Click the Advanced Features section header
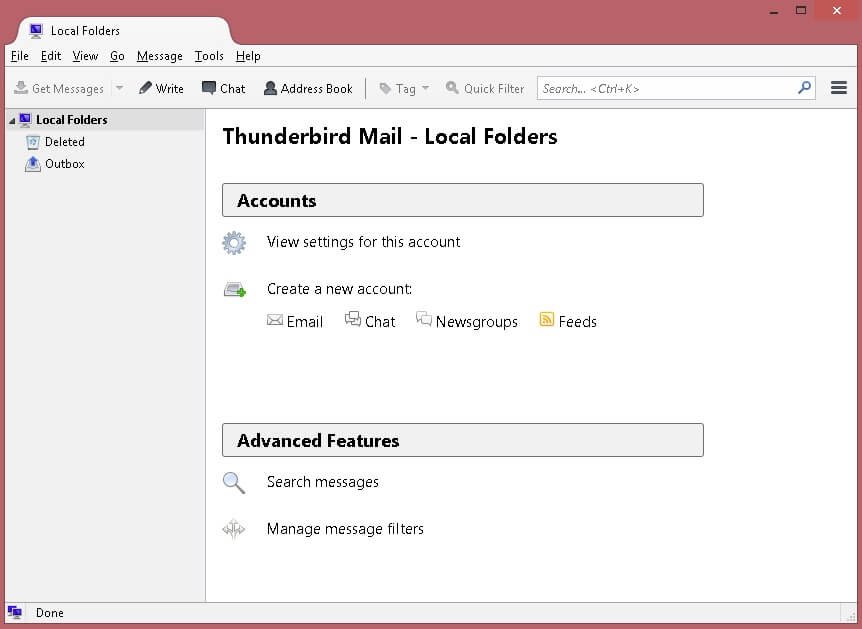Viewport: 862px width, 629px height. coord(463,440)
